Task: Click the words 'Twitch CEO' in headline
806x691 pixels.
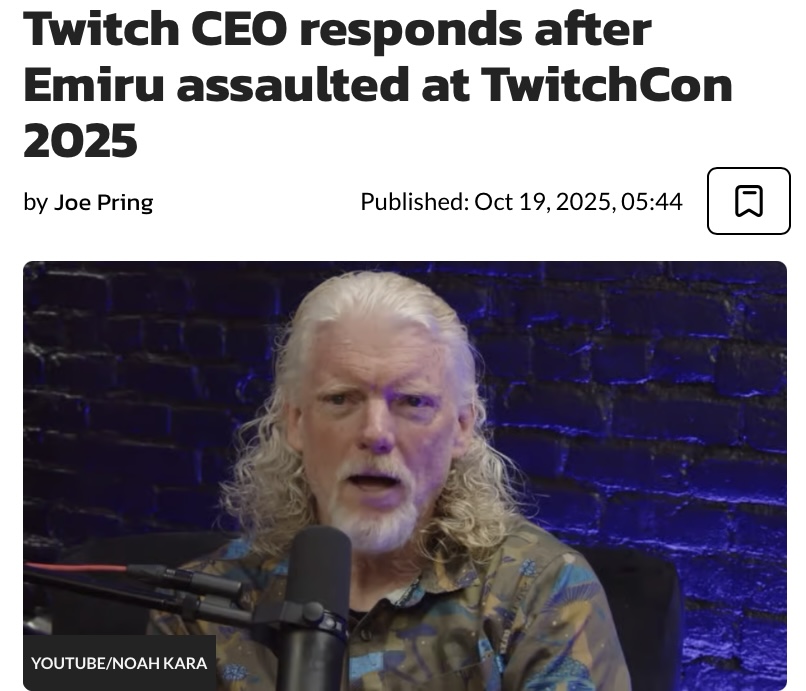Action: pos(155,29)
